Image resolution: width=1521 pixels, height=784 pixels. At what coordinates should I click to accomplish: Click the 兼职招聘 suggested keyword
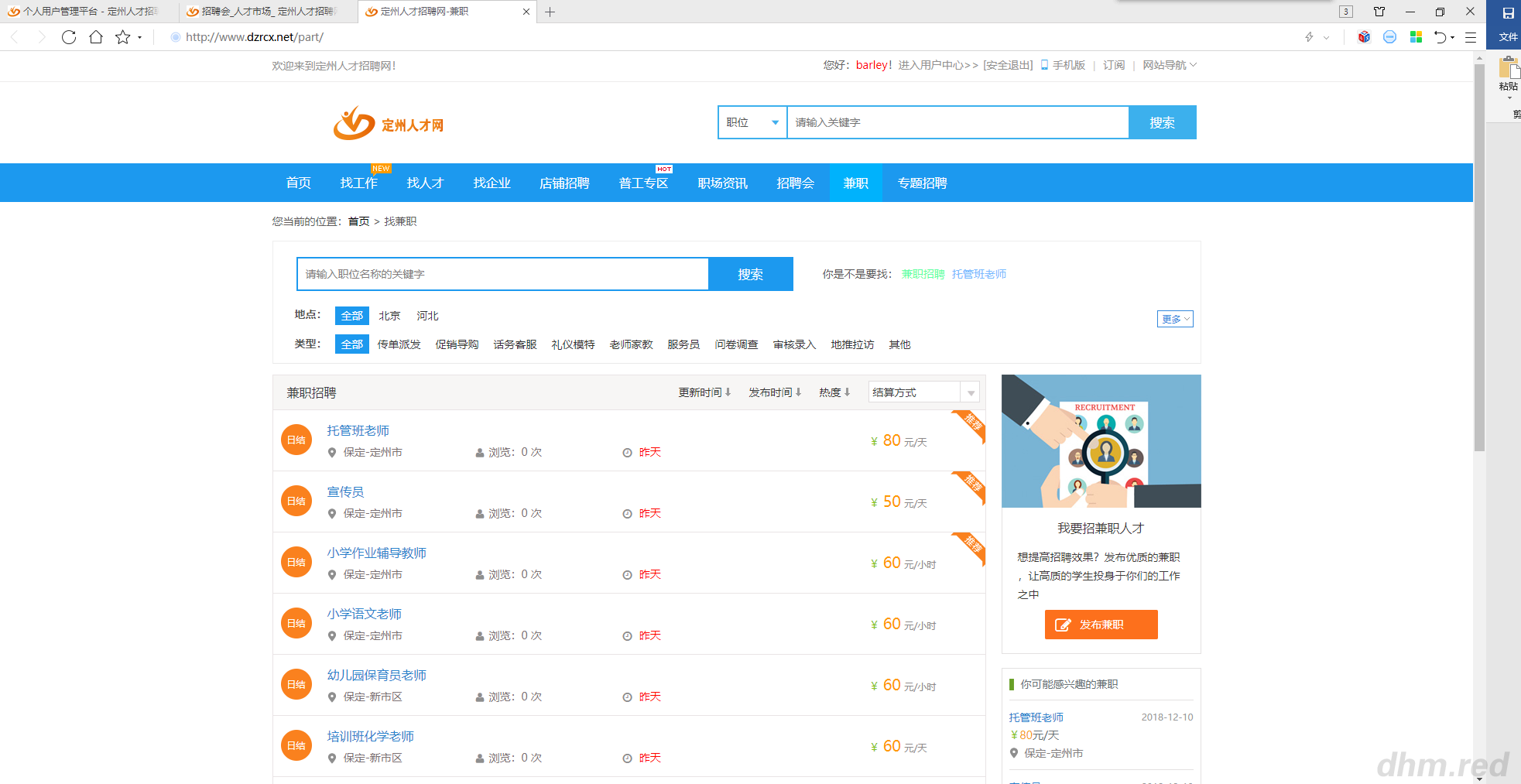[923, 274]
